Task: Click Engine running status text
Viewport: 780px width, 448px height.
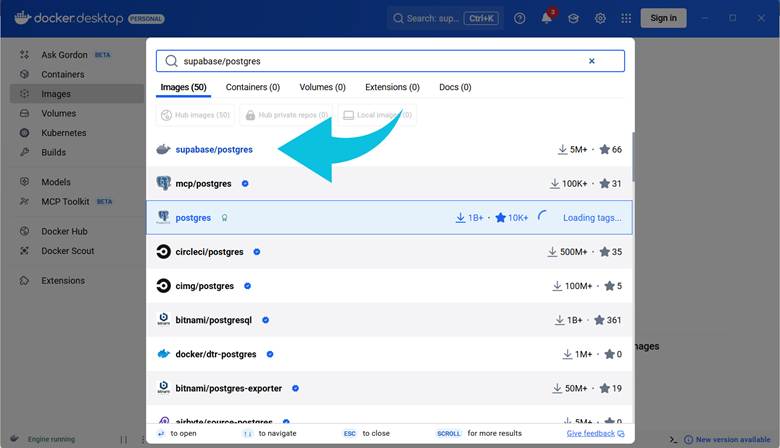Action: pyautogui.click(x=51, y=440)
